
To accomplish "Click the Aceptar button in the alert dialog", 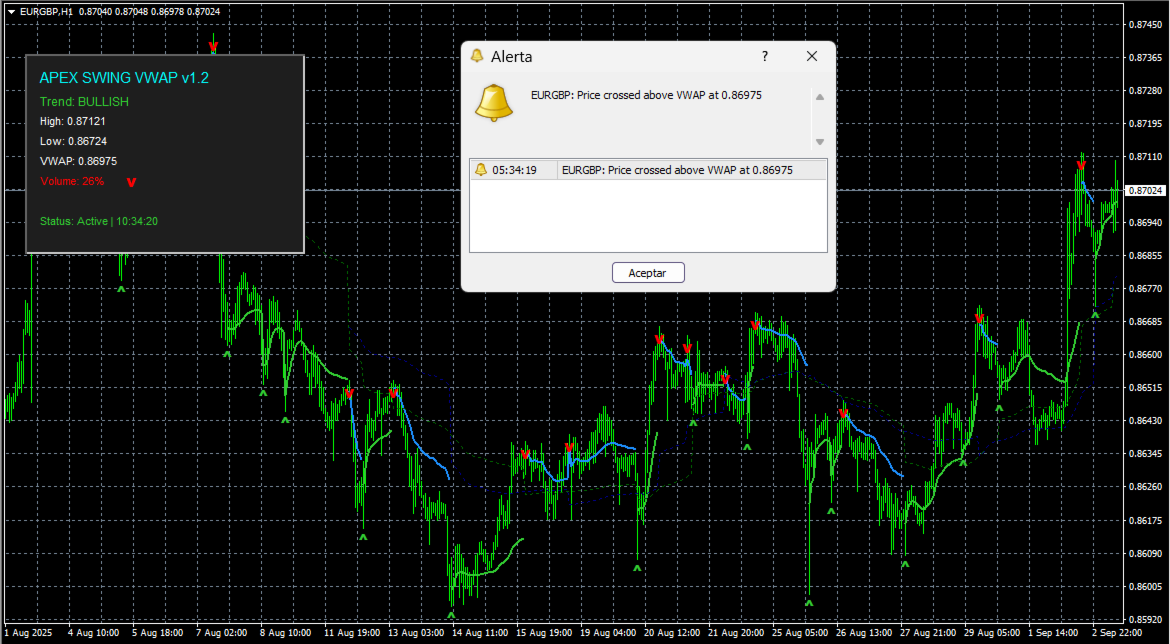I will click(x=648, y=273).
